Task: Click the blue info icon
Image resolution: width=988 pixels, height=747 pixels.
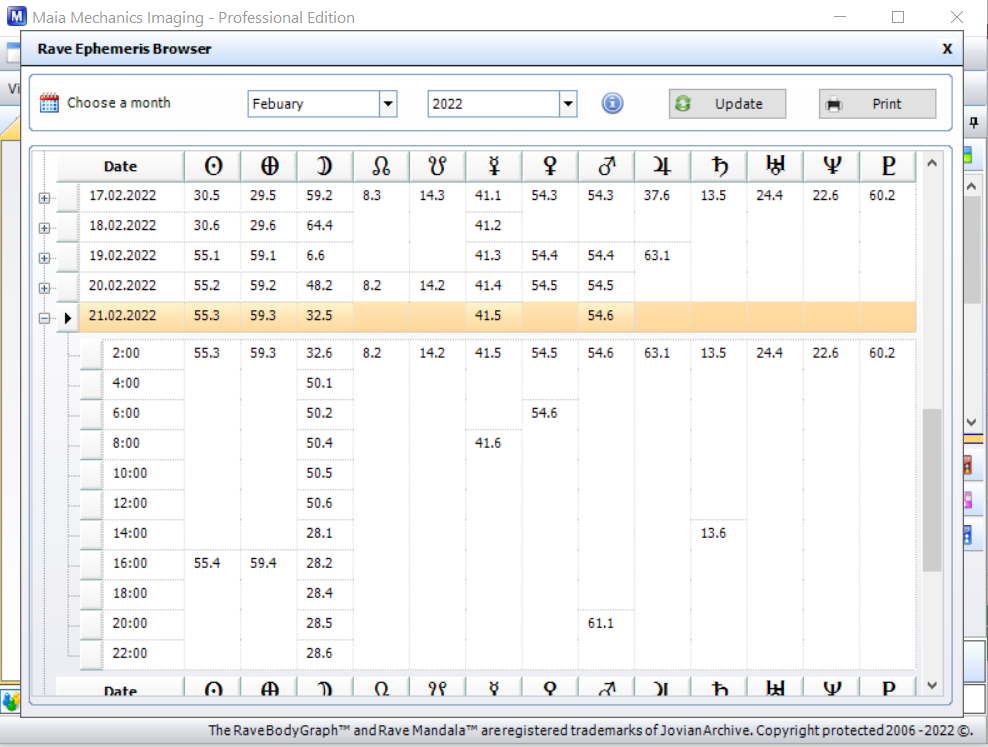Action: [612, 103]
